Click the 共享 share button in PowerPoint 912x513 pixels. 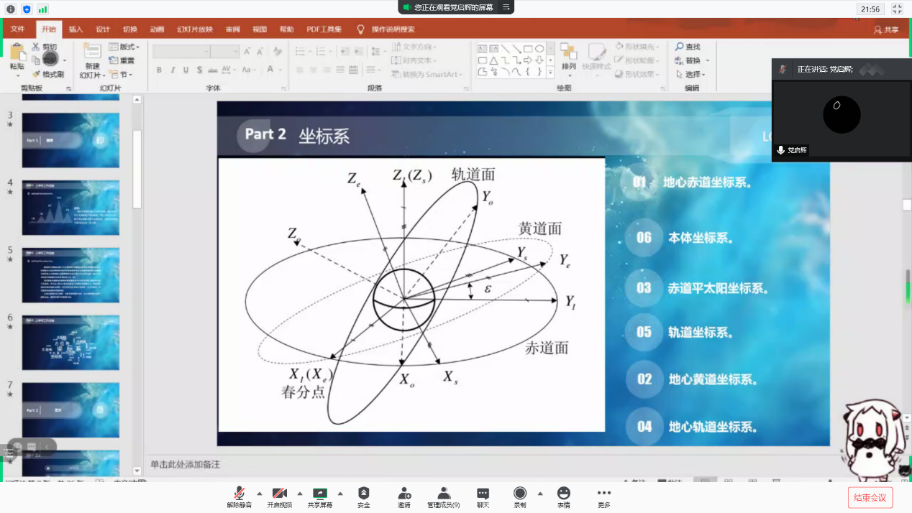885,30
